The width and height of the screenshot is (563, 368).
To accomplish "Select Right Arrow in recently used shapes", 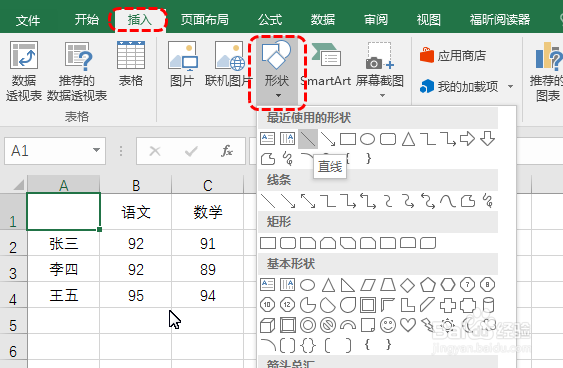I will click(467, 139).
